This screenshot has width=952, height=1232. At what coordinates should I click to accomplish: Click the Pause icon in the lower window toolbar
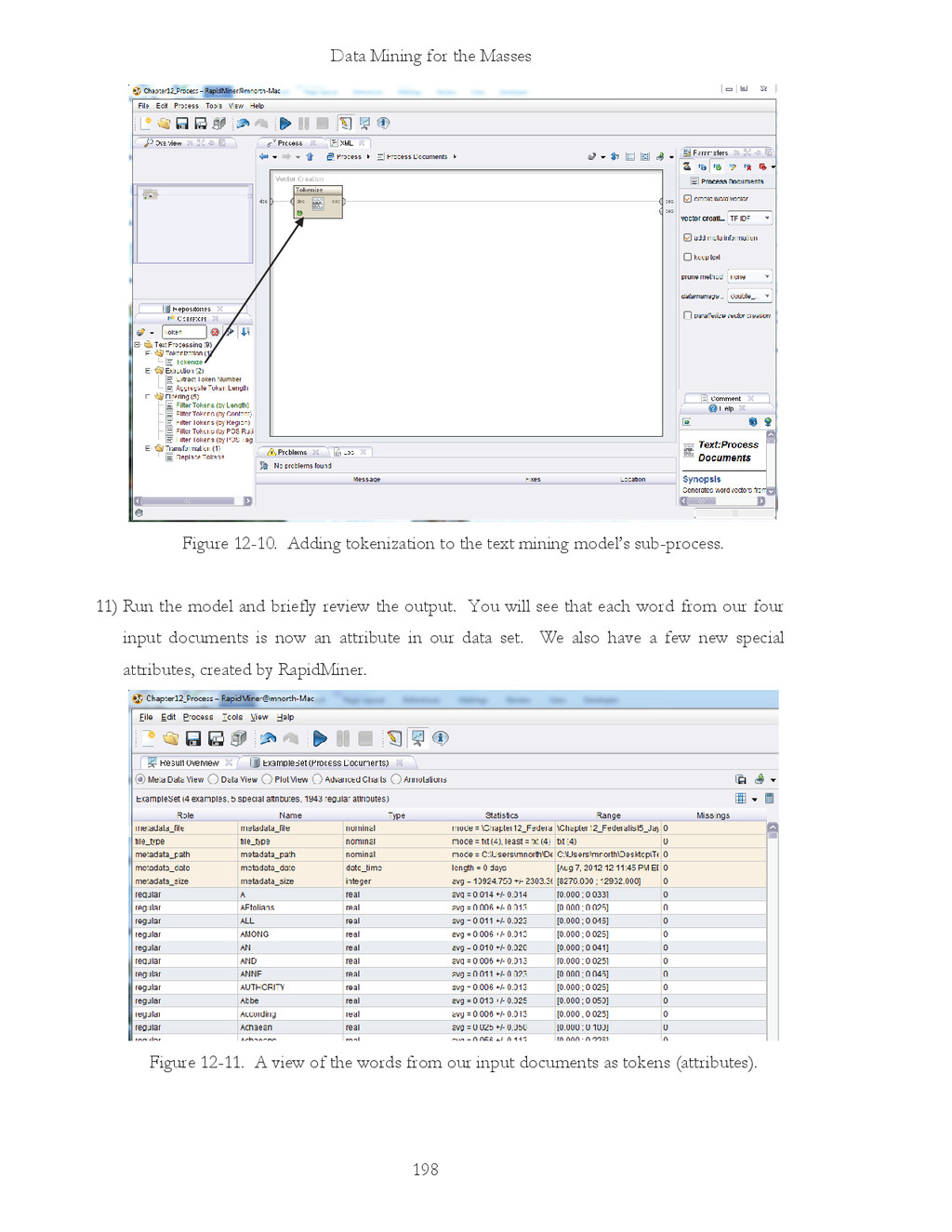pyautogui.click(x=343, y=738)
